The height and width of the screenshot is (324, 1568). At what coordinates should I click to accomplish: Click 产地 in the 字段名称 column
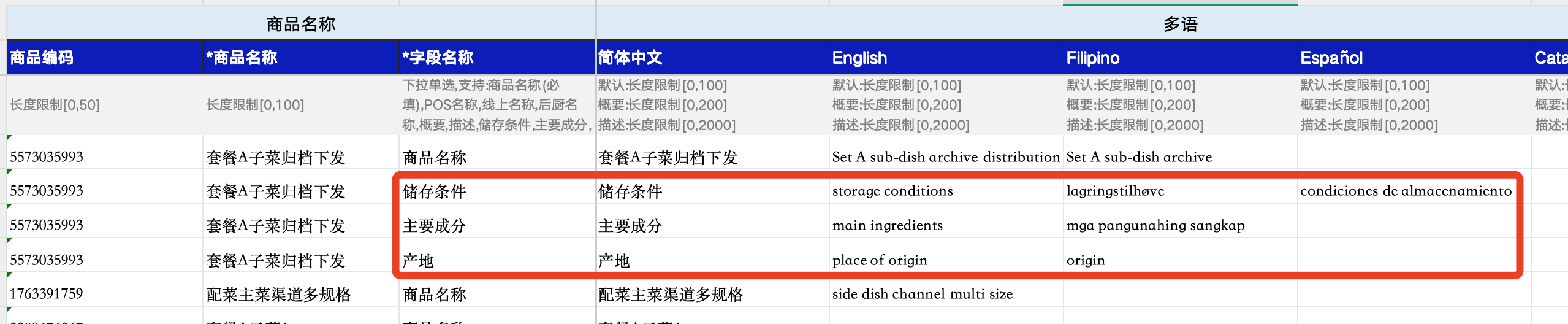[x=418, y=260]
